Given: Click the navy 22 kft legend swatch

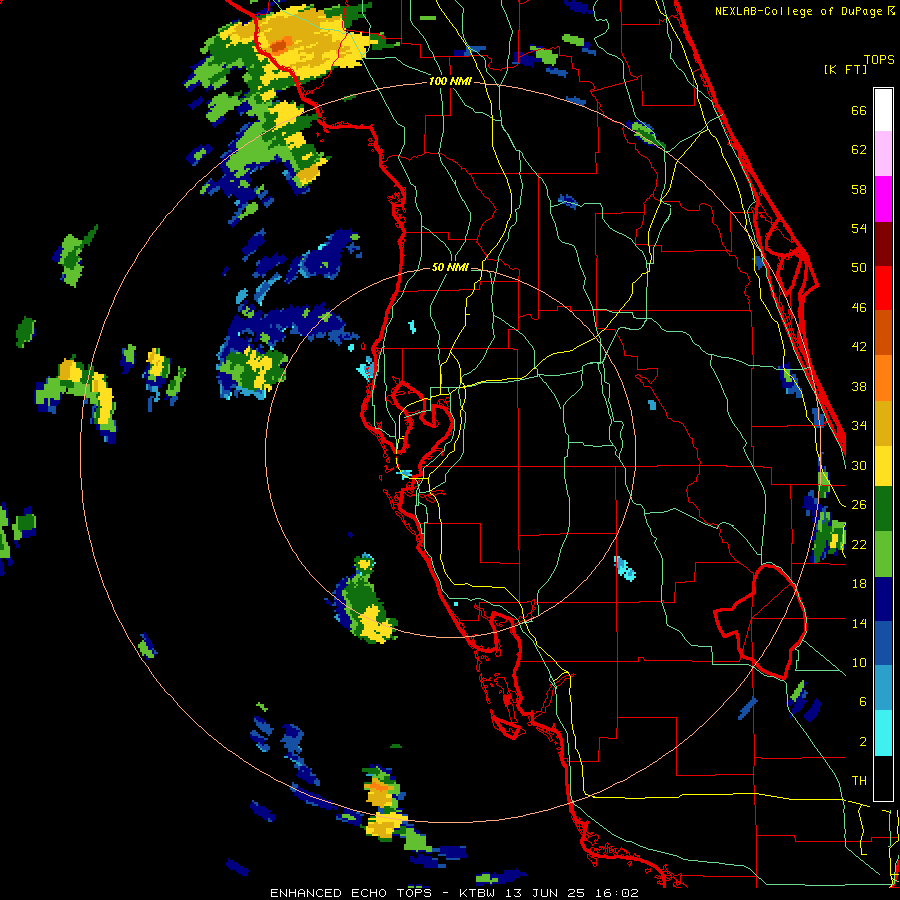Looking at the screenshot, I should click(883, 599).
